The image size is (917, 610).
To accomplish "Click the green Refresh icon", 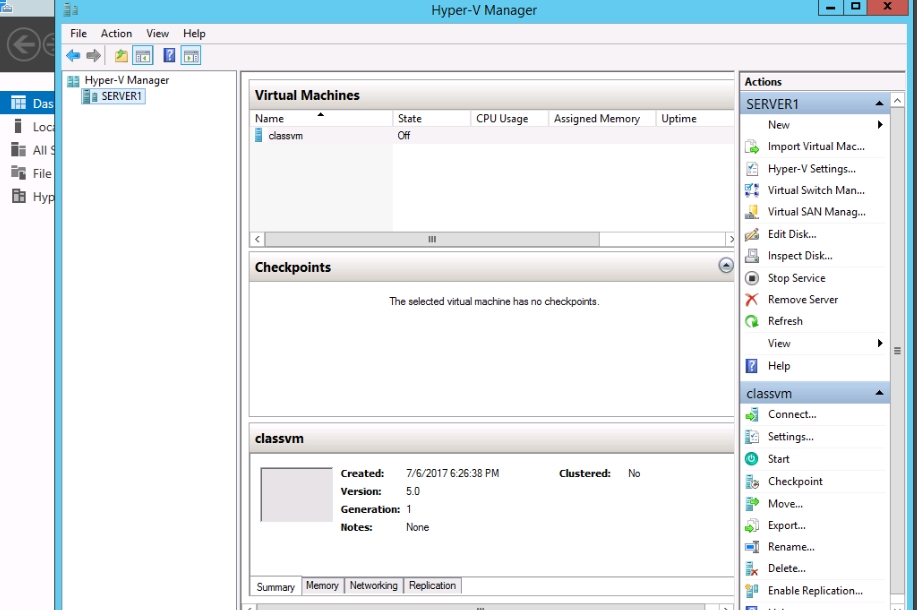I will (x=752, y=321).
